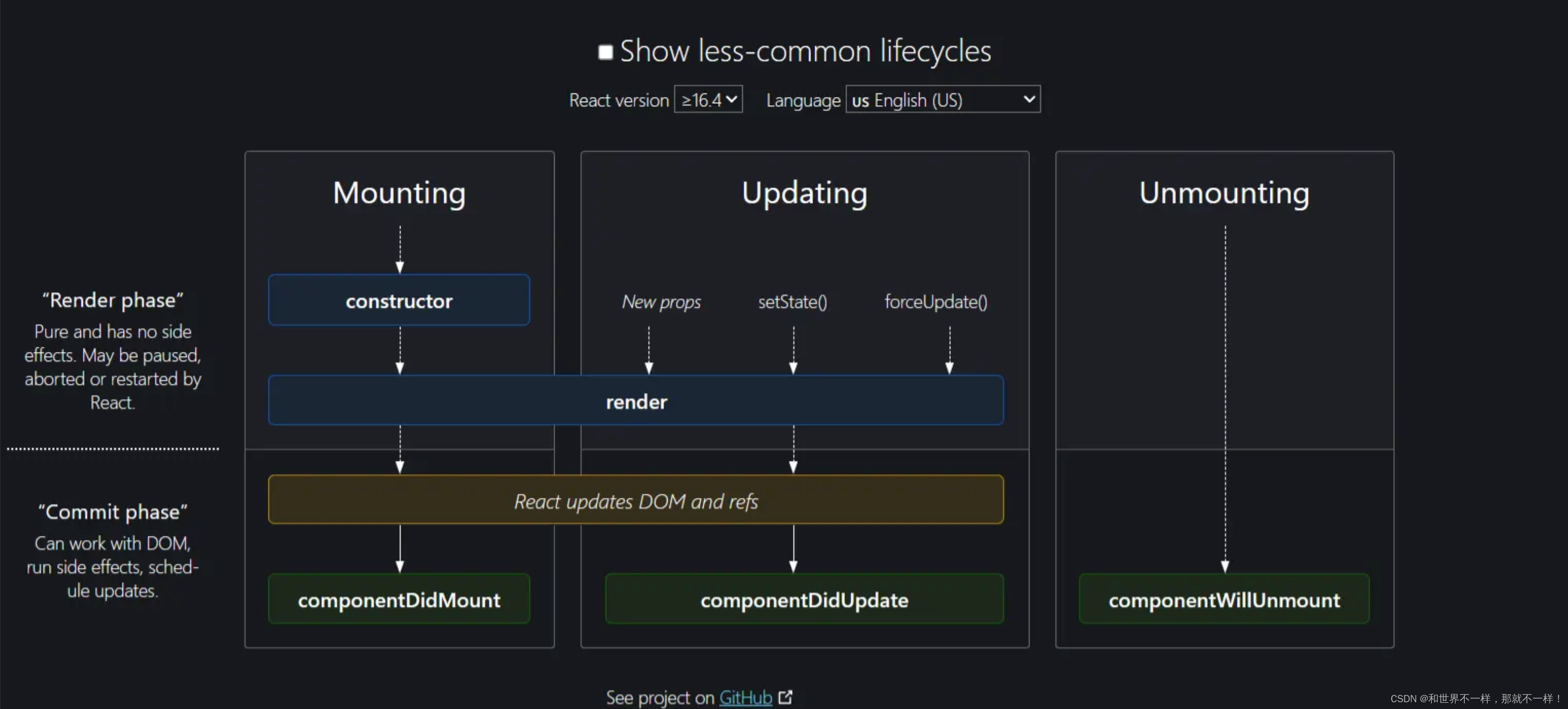Viewport: 1568px width, 709px height.
Task: Select the "forceUpdate()" update trigger label
Action: click(x=936, y=301)
